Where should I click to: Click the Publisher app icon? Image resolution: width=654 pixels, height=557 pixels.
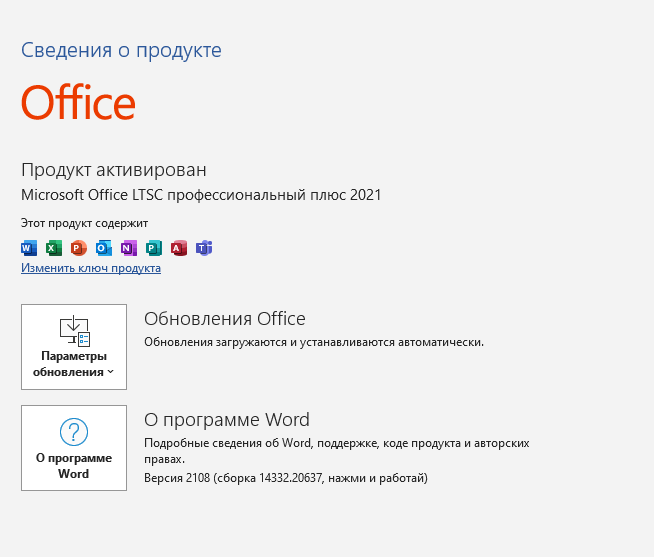click(154, 248)
